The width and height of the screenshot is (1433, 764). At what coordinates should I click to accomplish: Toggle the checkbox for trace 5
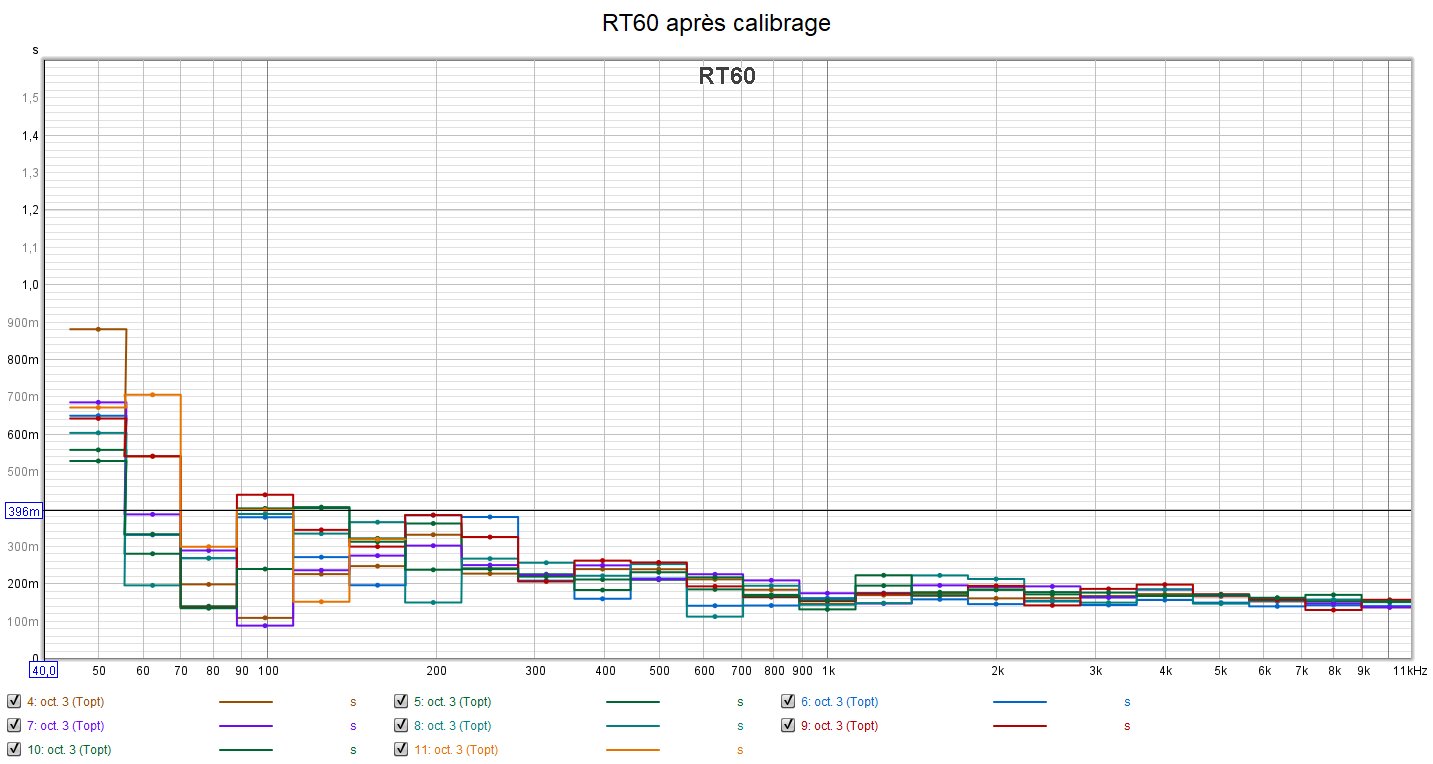(401, 702)
